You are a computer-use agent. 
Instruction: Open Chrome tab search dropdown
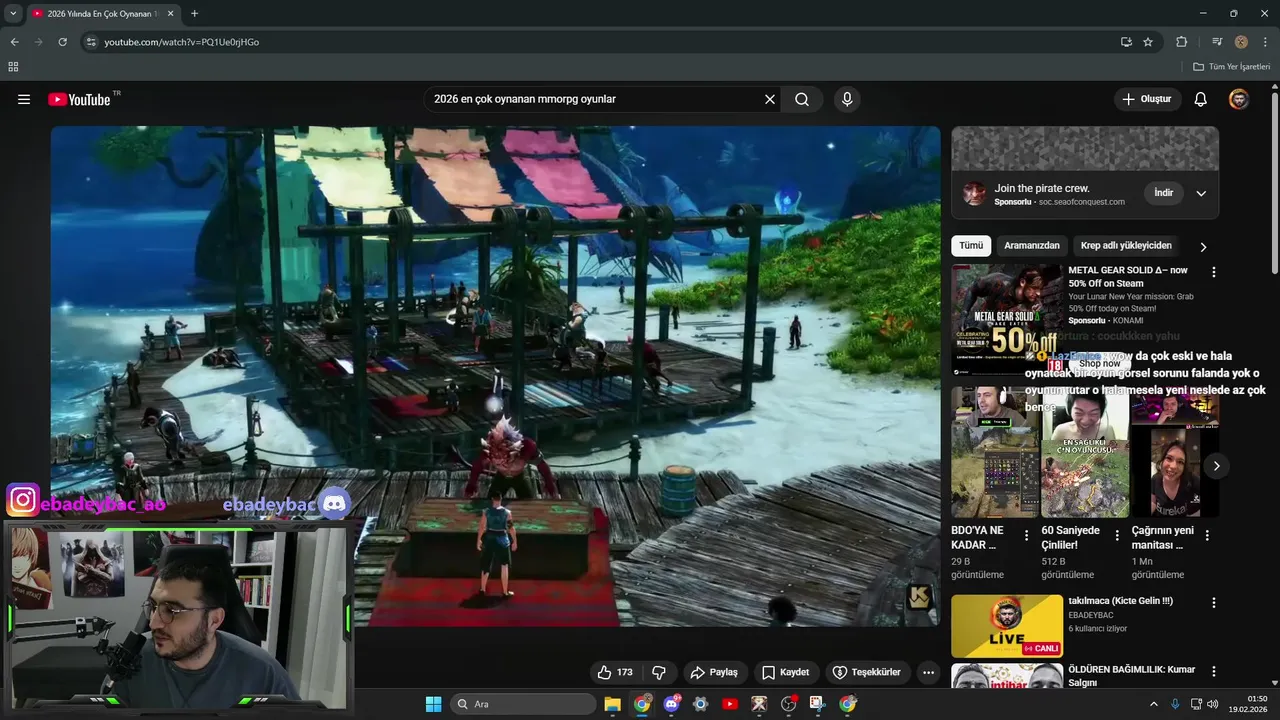click(x=13, y=14)
